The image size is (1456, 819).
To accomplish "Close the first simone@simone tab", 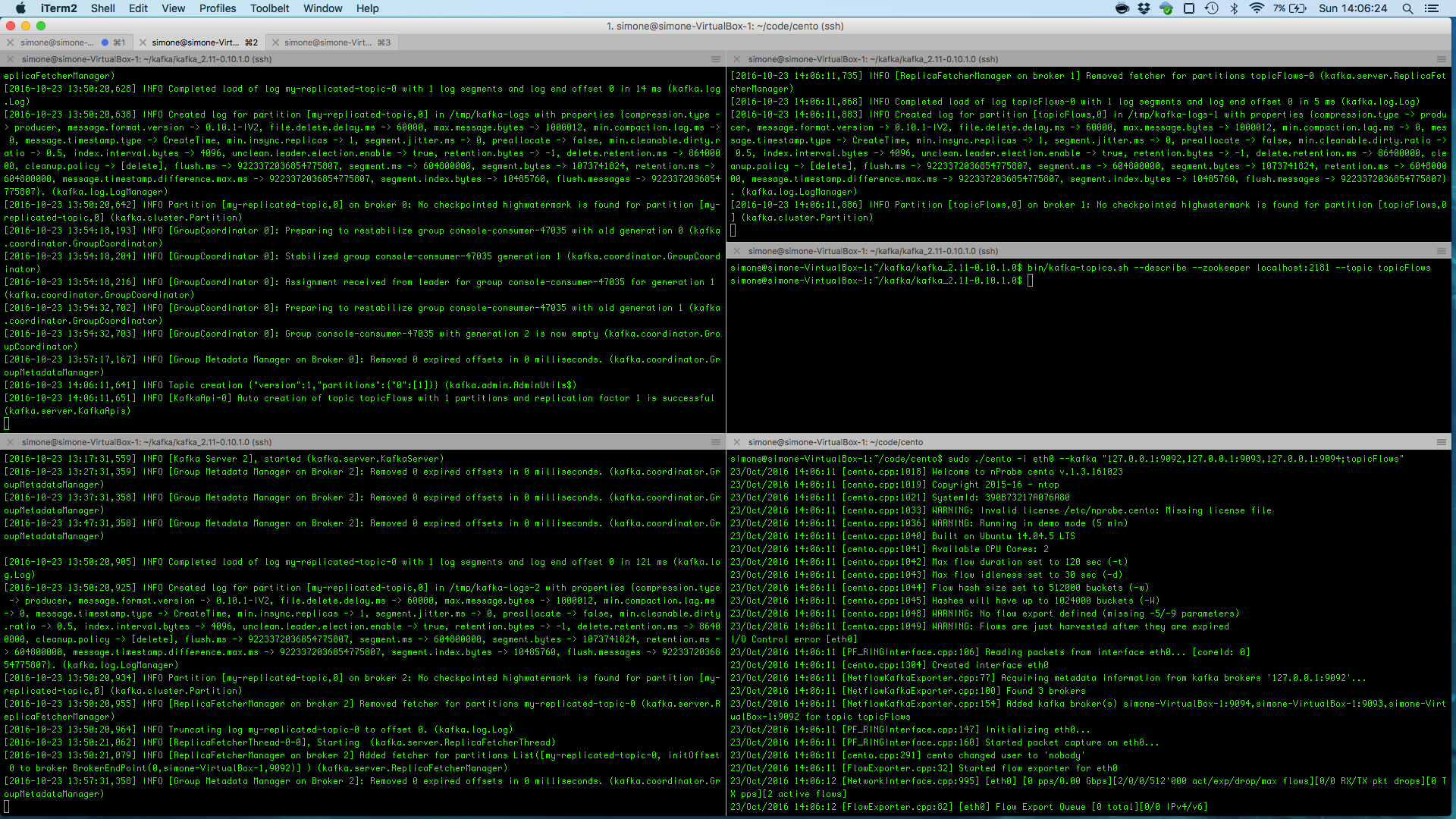I will click(11, 42).
